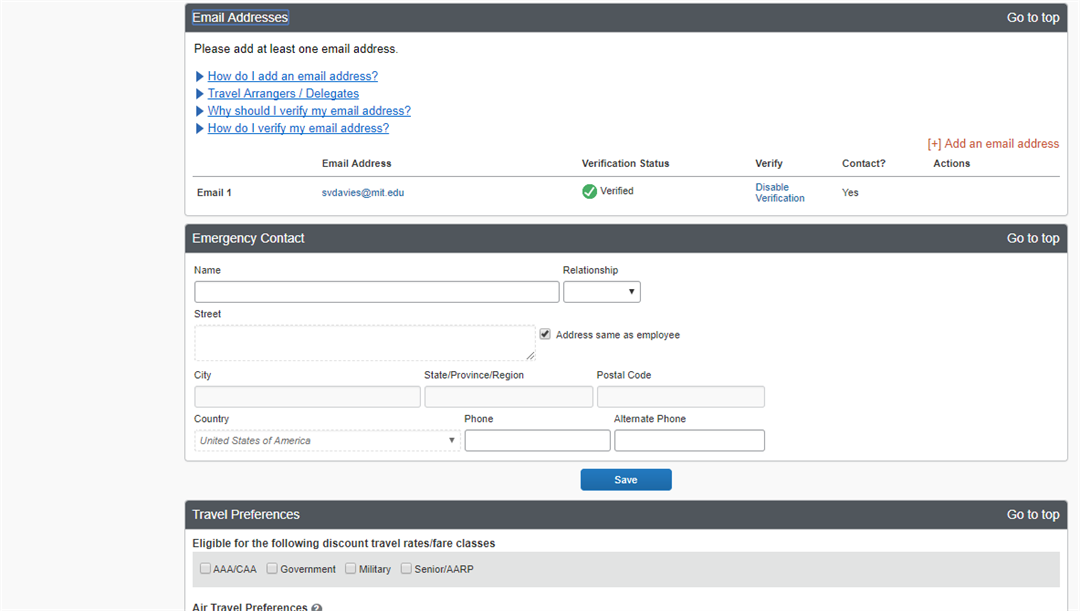The image size is (1080, 611).
Task: Expand 'Why should I verify my email address?'
Action: point(308,111)
